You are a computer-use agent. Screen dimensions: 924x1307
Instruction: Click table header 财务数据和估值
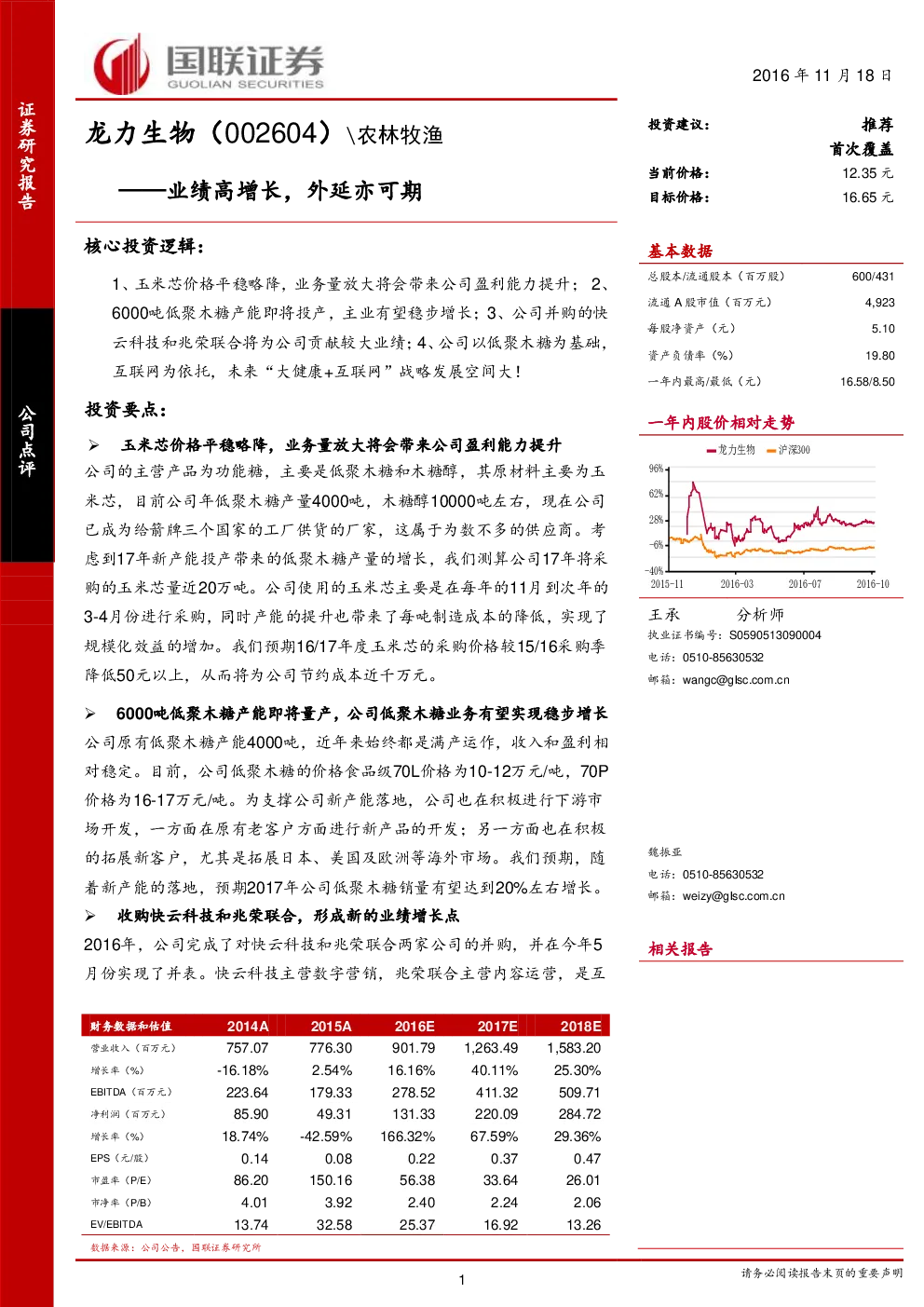130,1027
